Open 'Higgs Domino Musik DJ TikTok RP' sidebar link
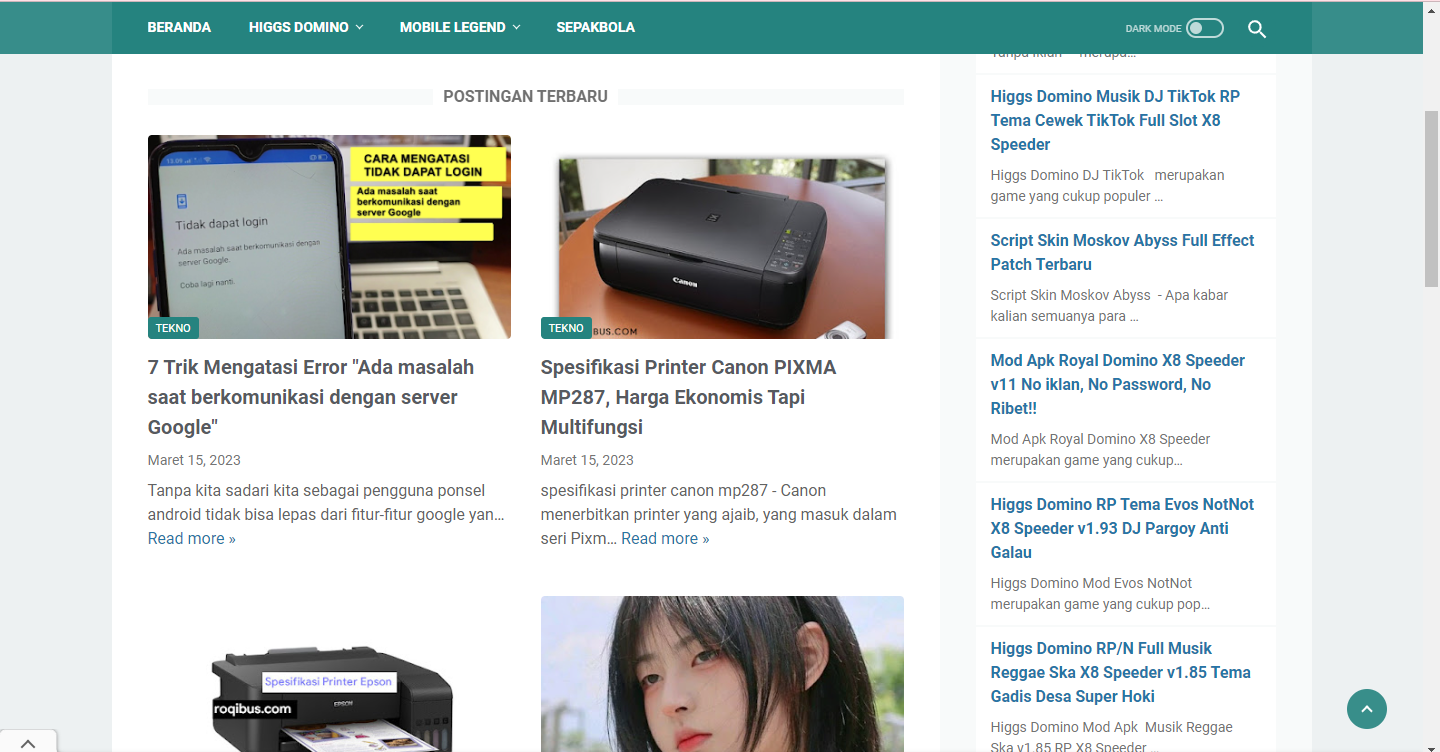The width and height of the screenshot is (1440, 752). [x=1115, y=120]
